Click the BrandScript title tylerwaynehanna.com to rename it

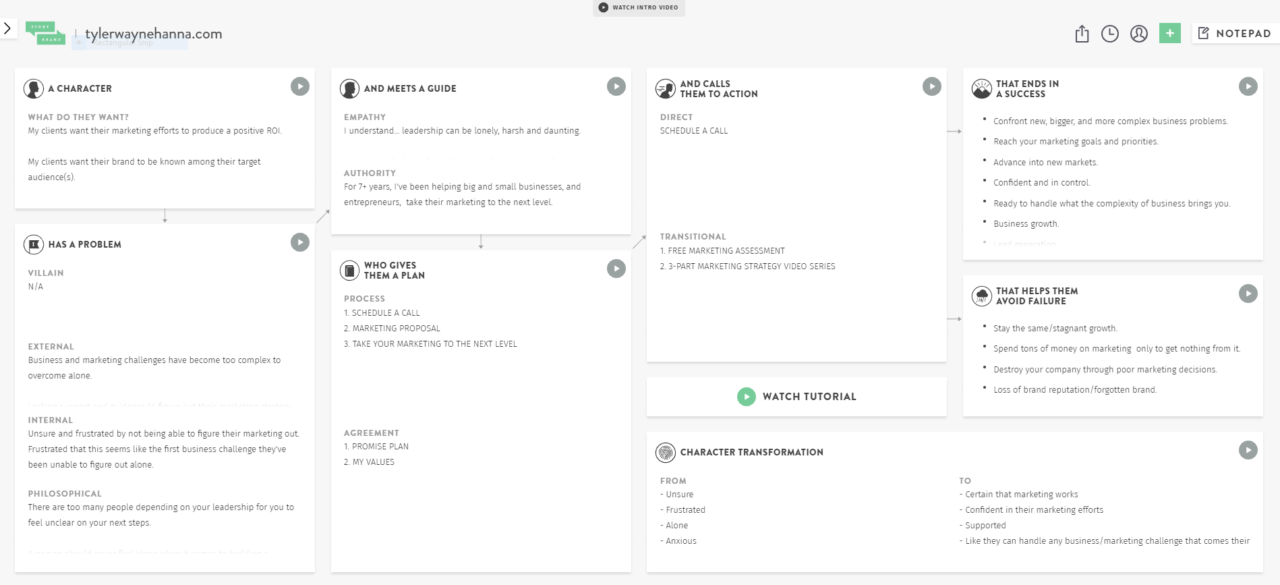pyautogui.click(x=152, y=32)
